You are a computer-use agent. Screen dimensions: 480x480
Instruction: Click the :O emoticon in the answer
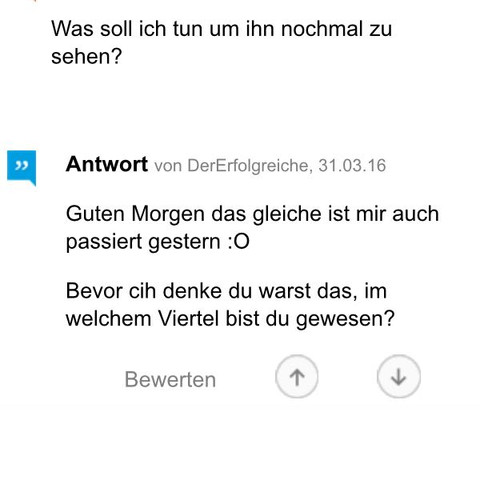(239, 242)
